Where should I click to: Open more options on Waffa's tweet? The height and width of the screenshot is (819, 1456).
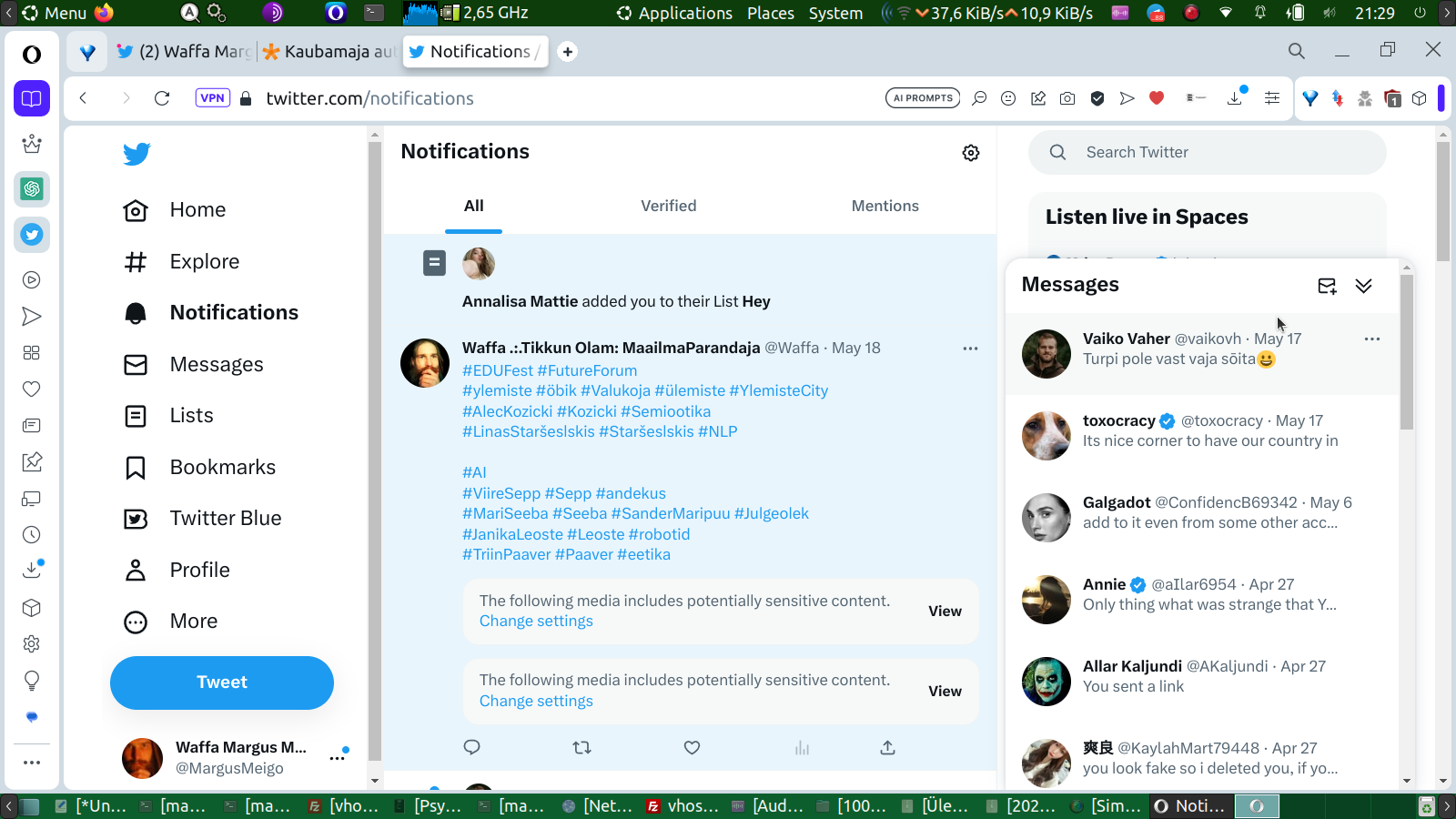pyautogui.click(x=970, y=349)
